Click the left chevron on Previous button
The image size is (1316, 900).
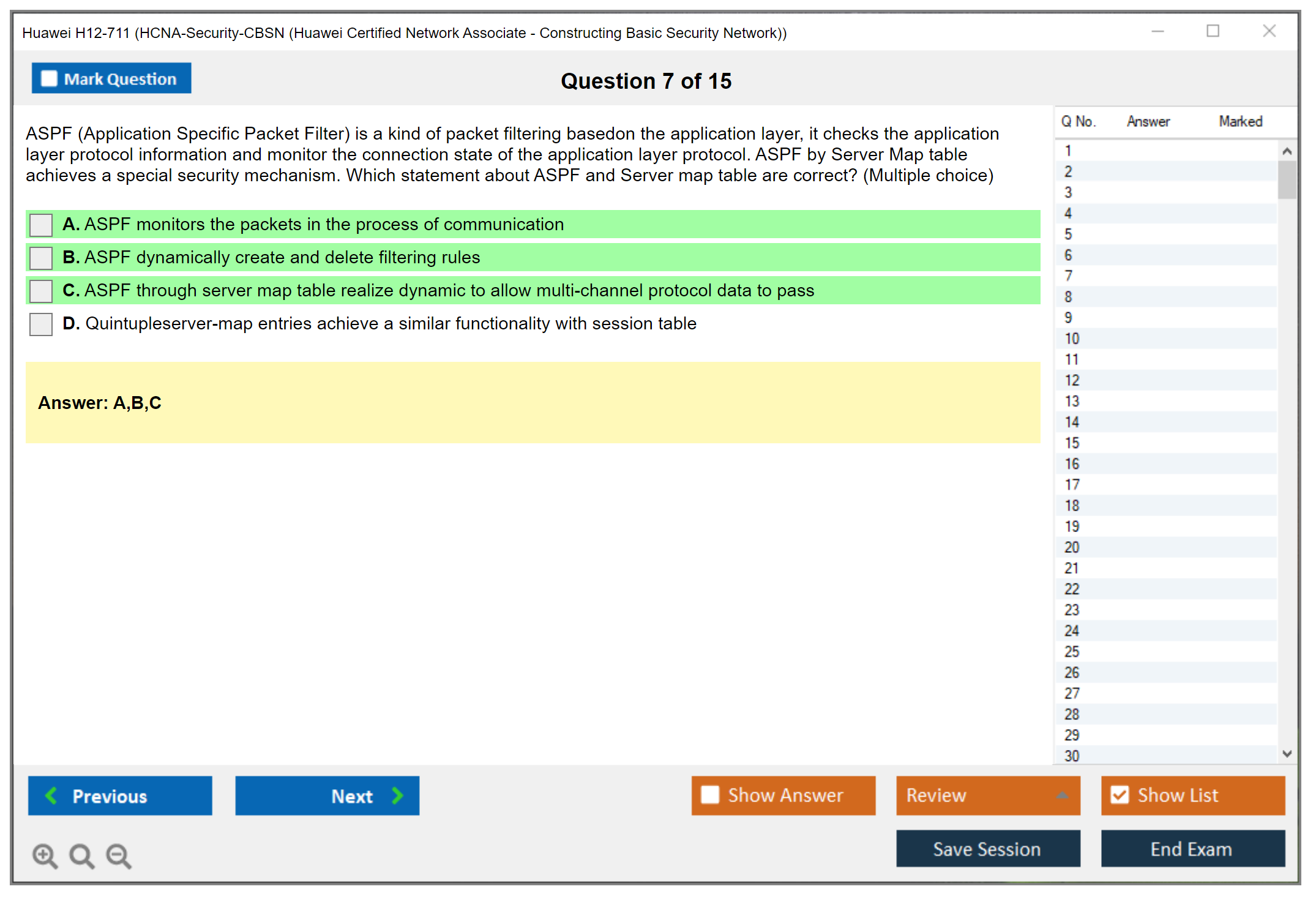[x=51, y=795]
